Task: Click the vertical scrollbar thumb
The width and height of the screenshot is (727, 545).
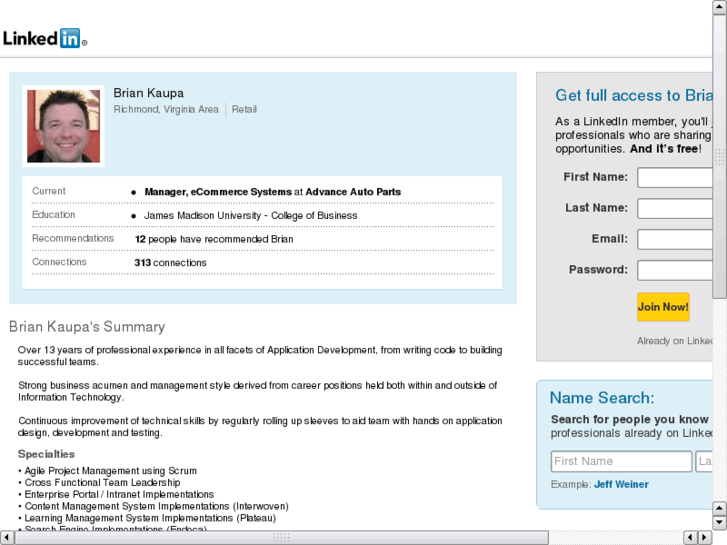Action: point(720,157)
